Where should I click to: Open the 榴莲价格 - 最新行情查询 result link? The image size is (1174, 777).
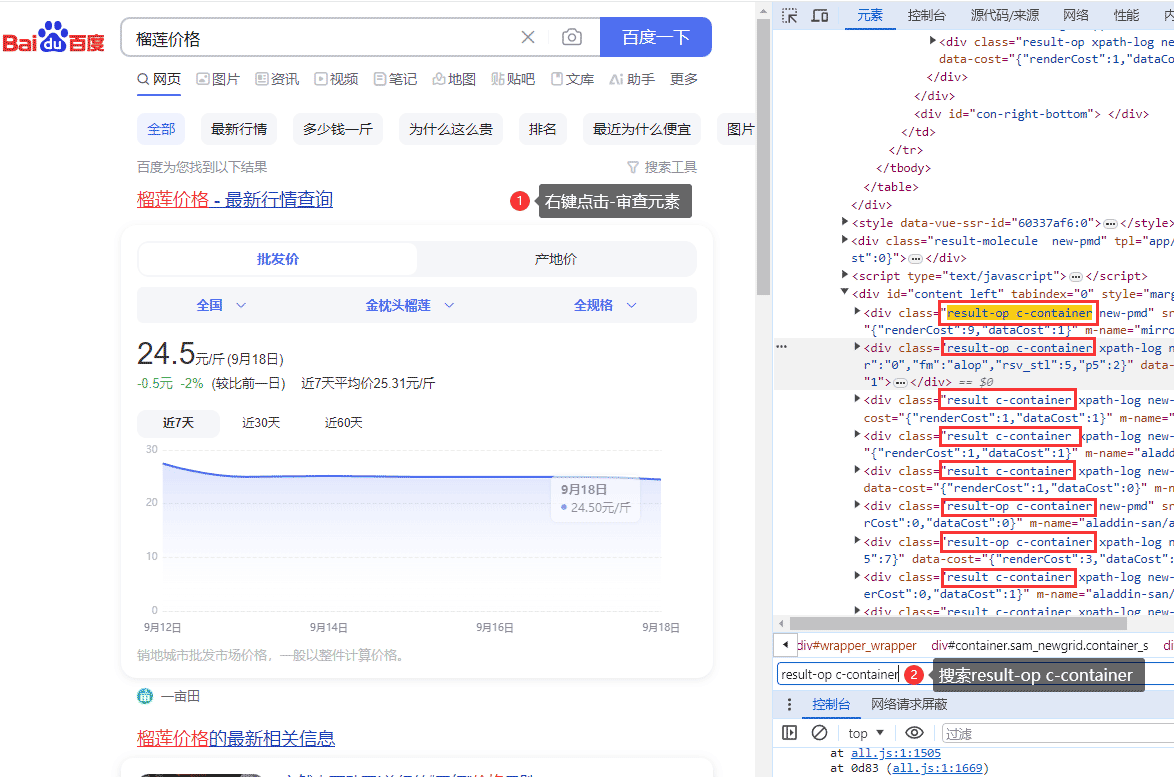coord(235,199)
